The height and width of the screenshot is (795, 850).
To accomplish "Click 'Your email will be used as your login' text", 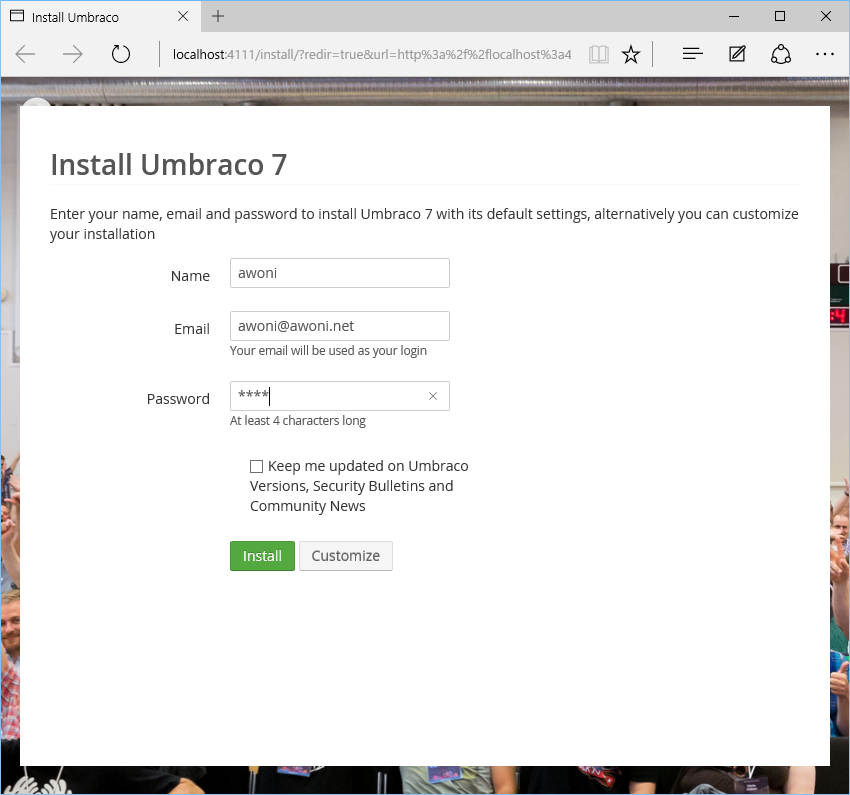I will [328, 351].
